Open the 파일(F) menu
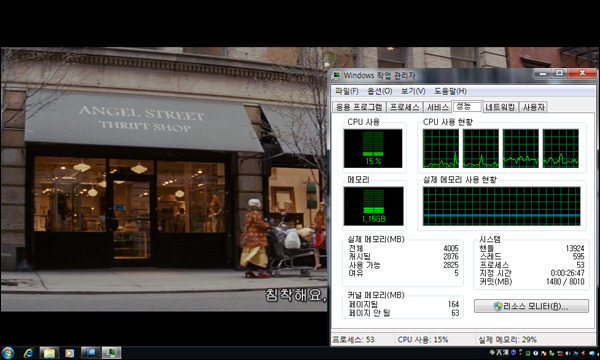The width and height of the screenshot is (600, 360). (347, 91)
